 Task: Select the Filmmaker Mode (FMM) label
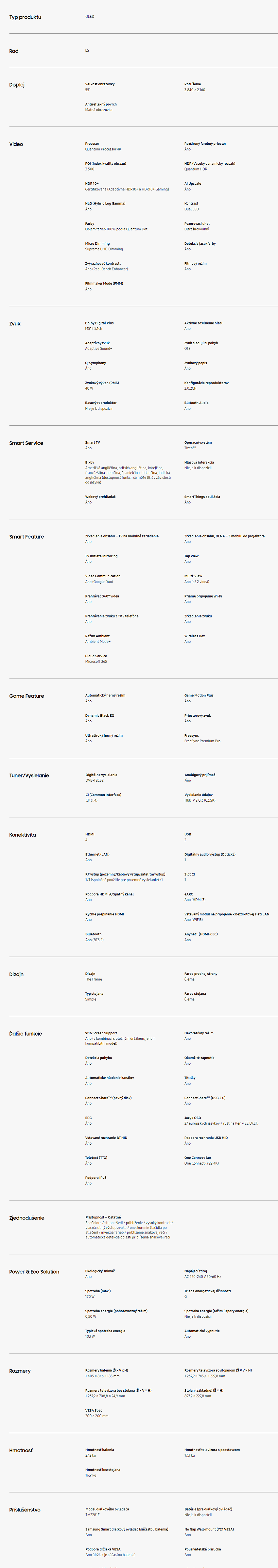(104, 284)
